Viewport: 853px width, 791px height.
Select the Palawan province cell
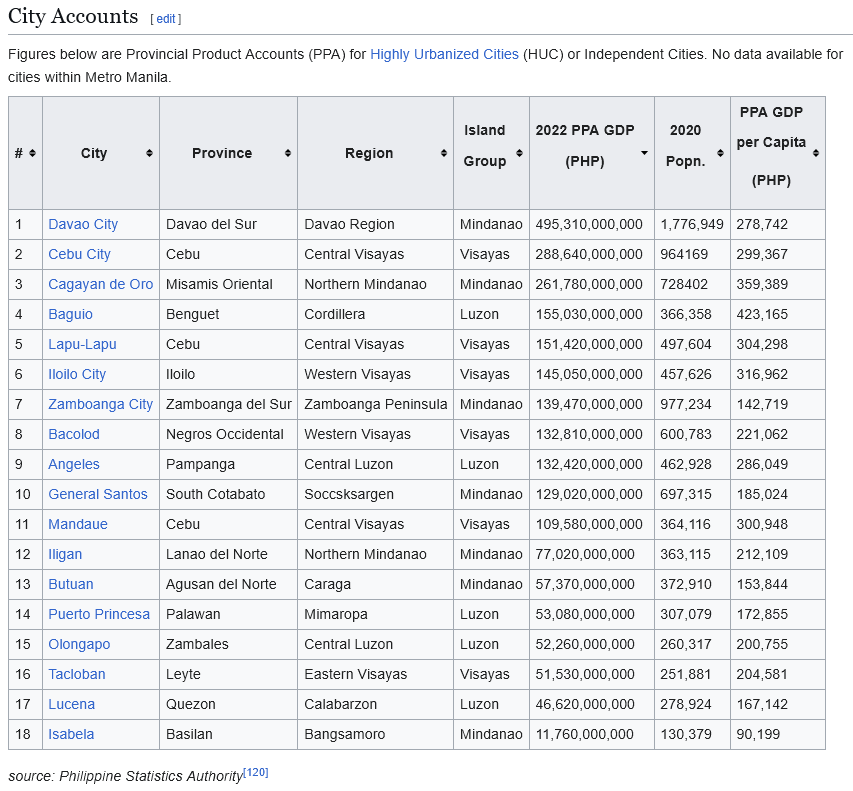tap(228, 614)
